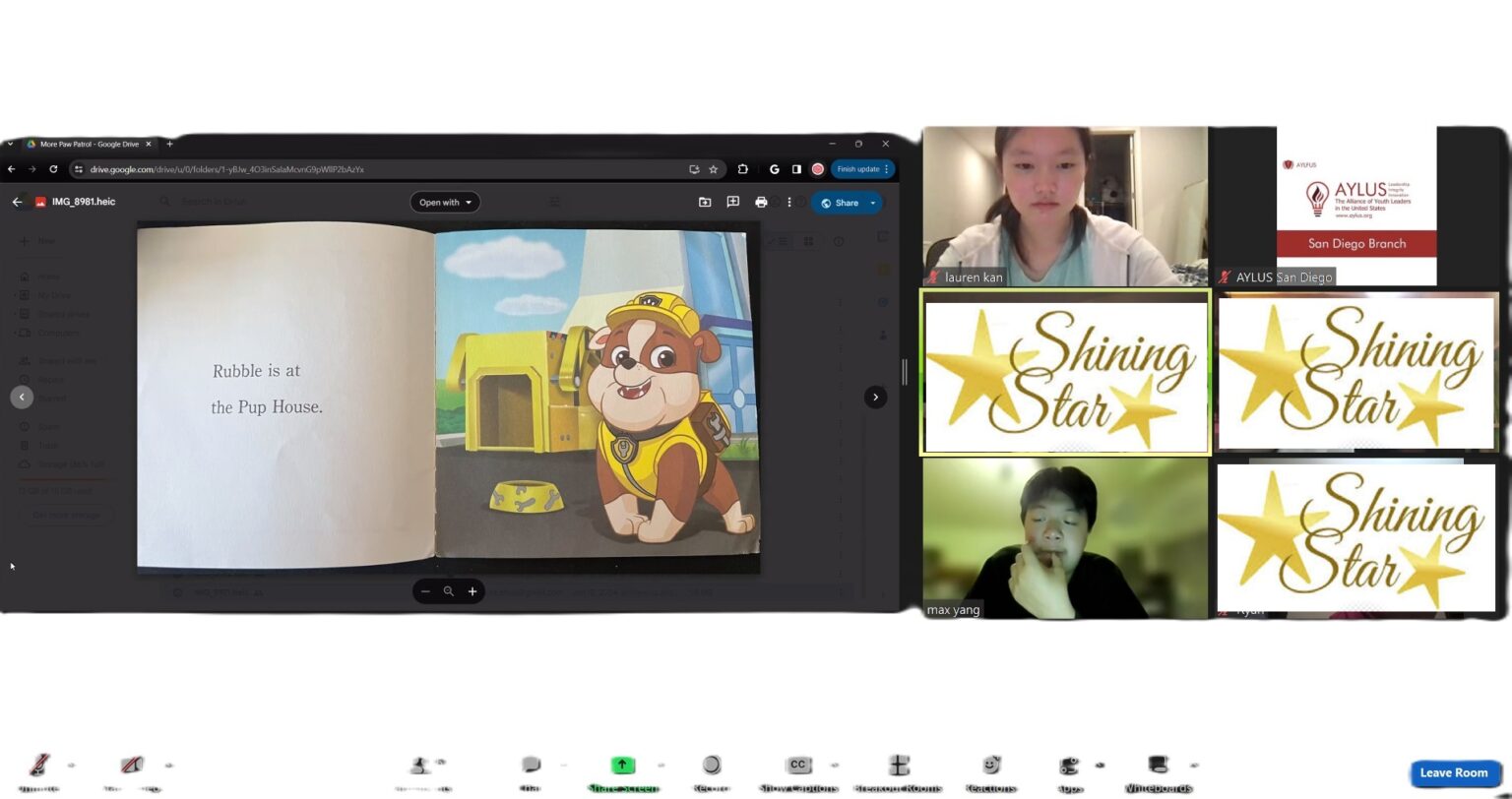Open video options arrow beside Start Video
The height and width of the screenshot is (799, 1512).
point(169,765)
